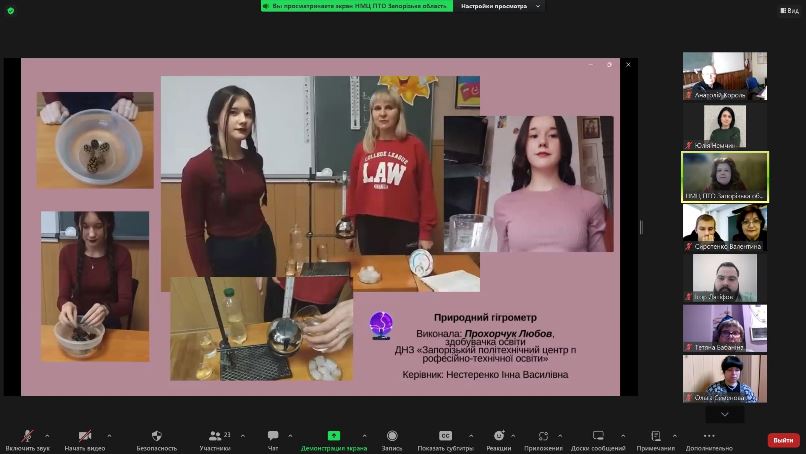This screenshot has width=806, height=454.
Task: Open the Чат chat panel
Action: pos(273,435)
